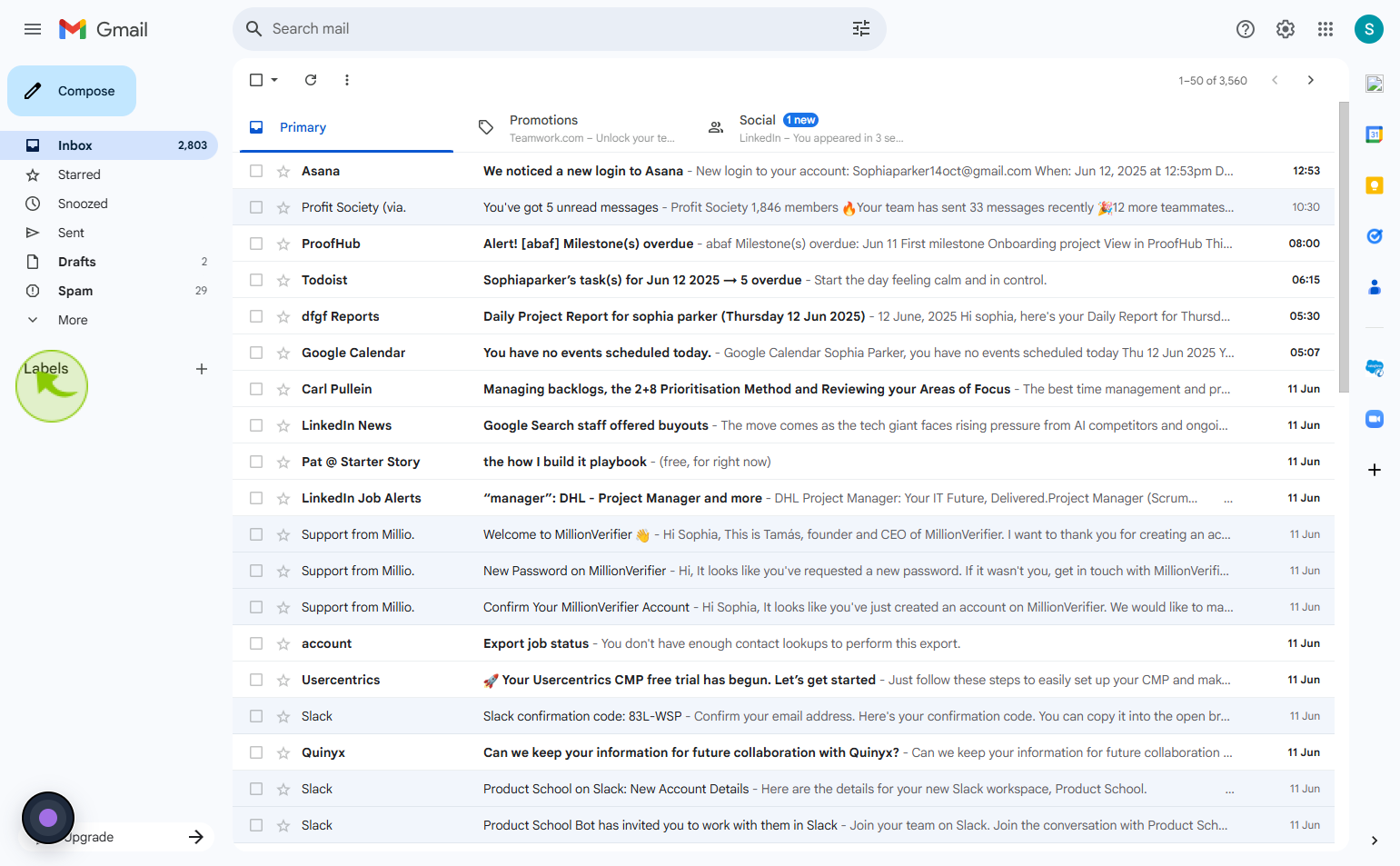Open the main menu hamburger icon
This screenshot has width=1400, height=866.
coord(33,29)
